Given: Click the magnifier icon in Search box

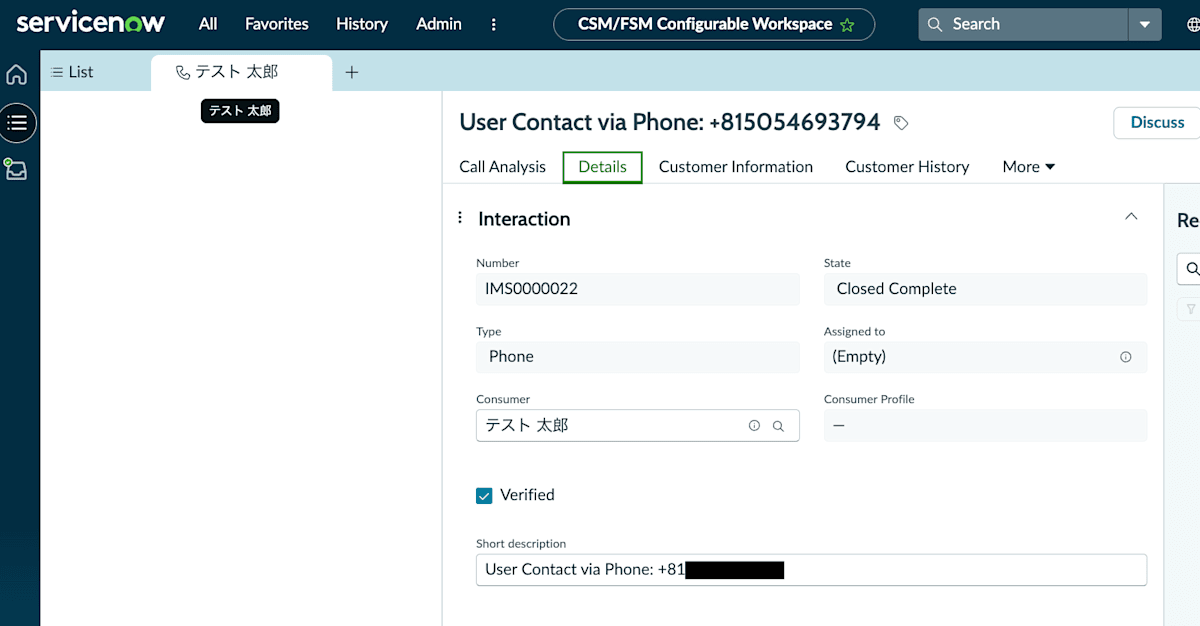Looking at the screenshot, I should 935,24.
